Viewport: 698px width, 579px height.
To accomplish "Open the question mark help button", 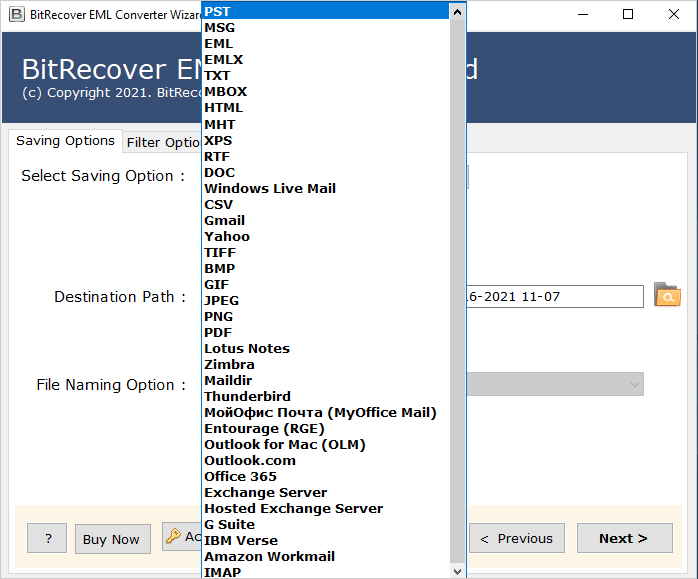I will [47, 539].
